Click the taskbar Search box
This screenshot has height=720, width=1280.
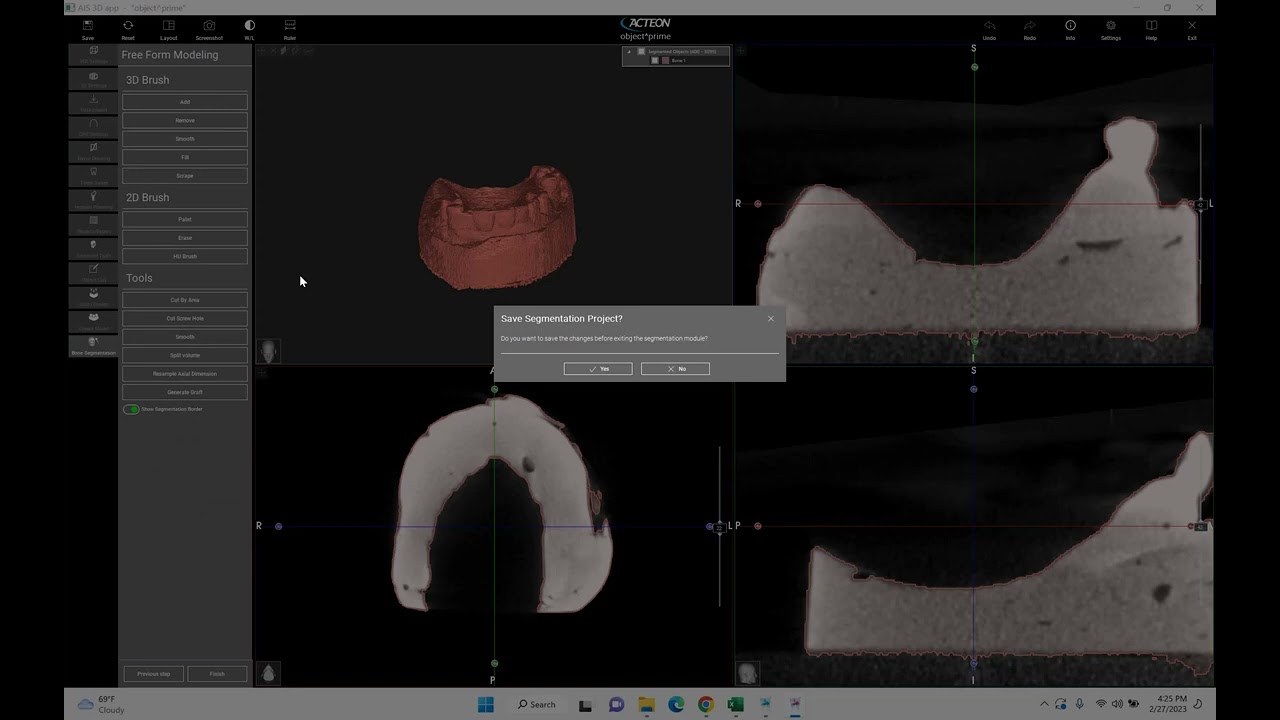536,704
